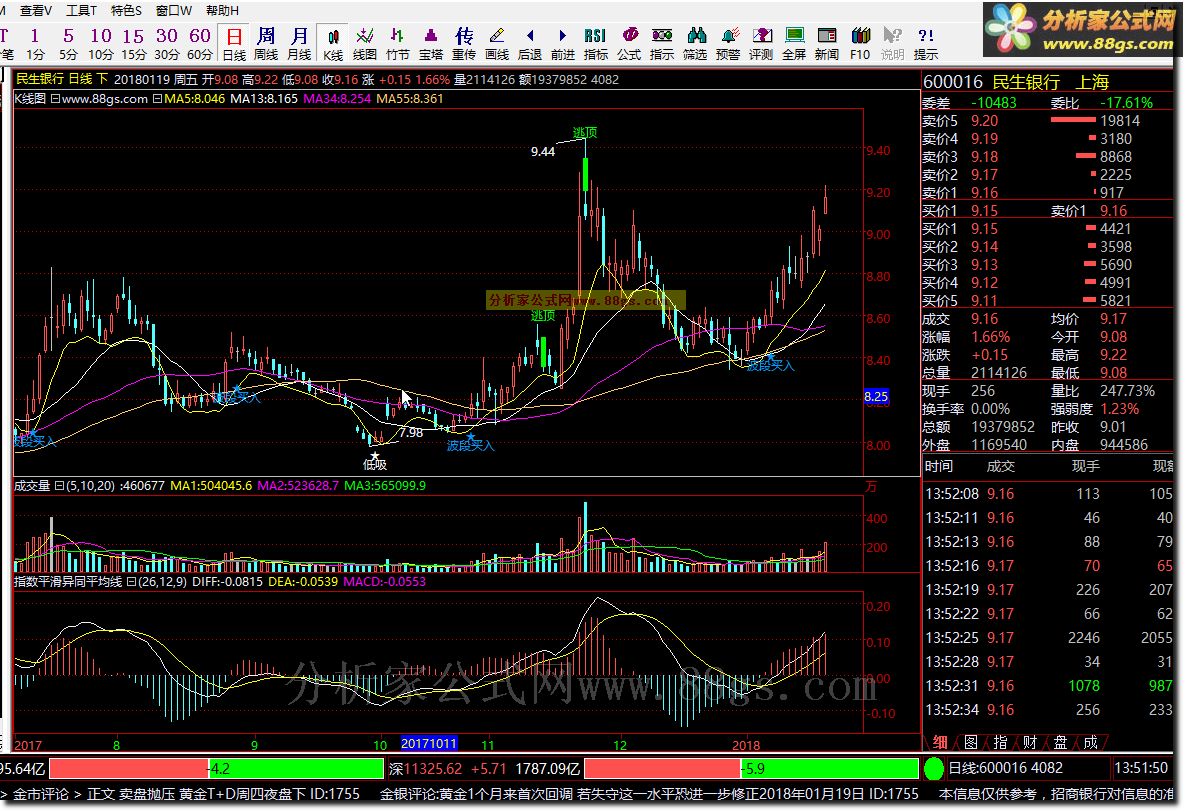Select the 60分 period button
The width and height of the screenshot is (1185, 811).
[x=200, y=43]
